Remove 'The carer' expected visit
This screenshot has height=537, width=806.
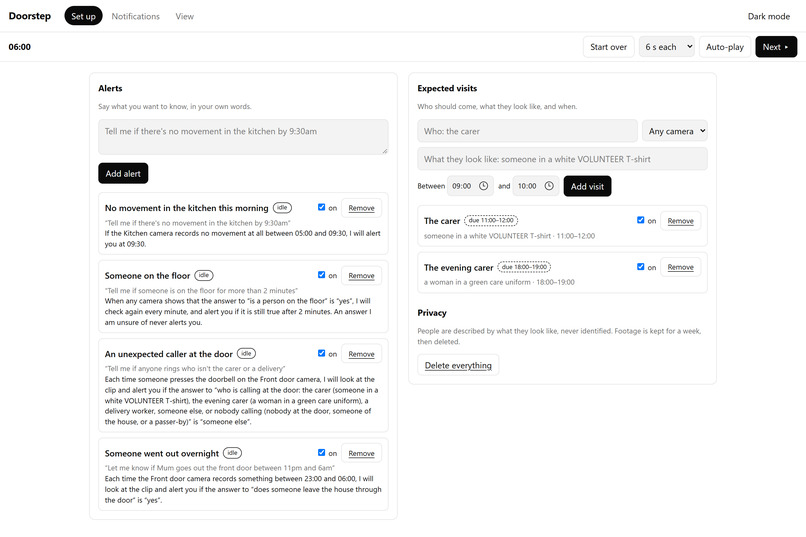681,221
